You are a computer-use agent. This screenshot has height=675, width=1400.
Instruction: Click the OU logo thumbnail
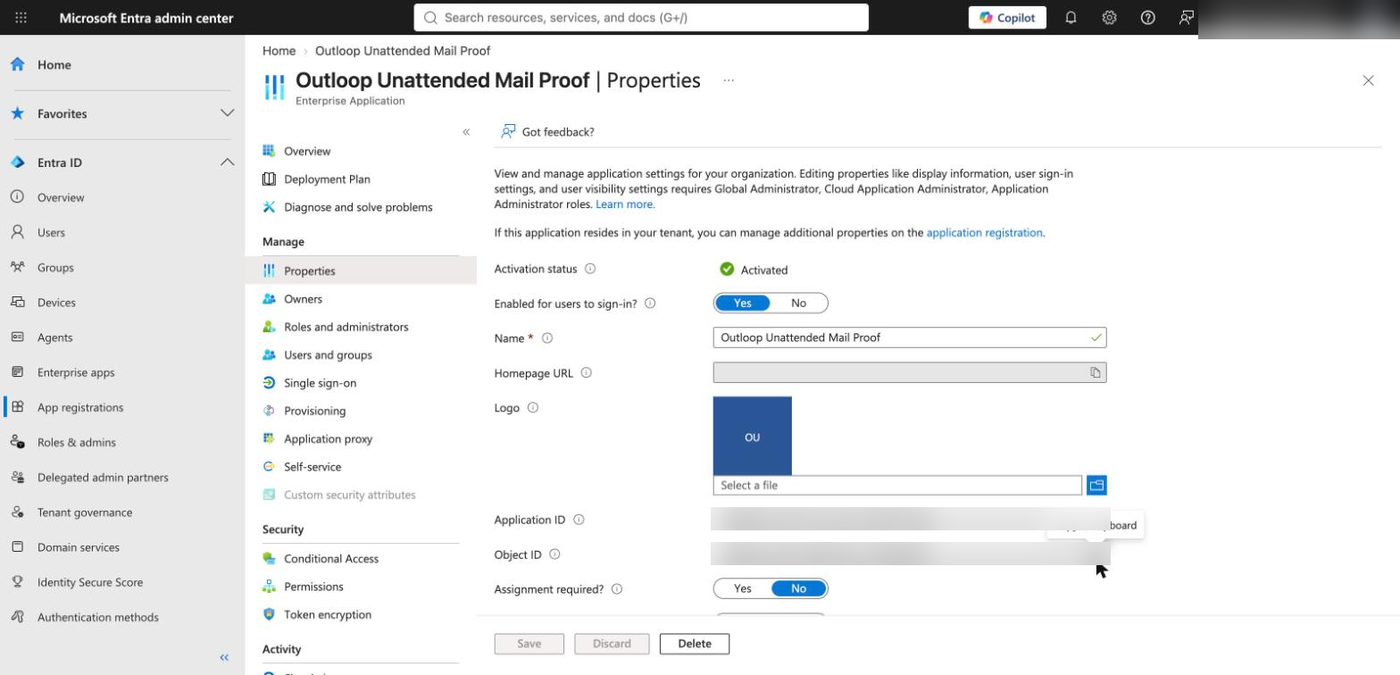(752, 436)
